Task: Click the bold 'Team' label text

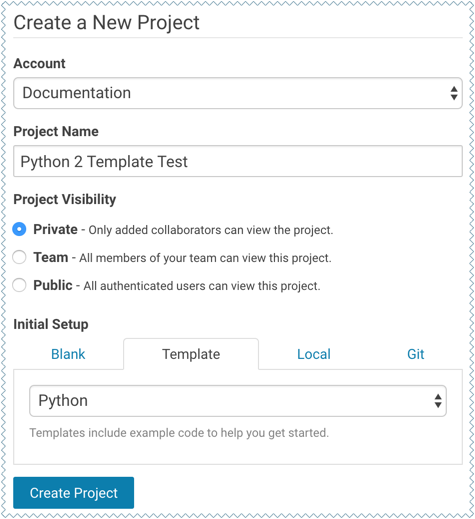Action: (x=51, y=257)
